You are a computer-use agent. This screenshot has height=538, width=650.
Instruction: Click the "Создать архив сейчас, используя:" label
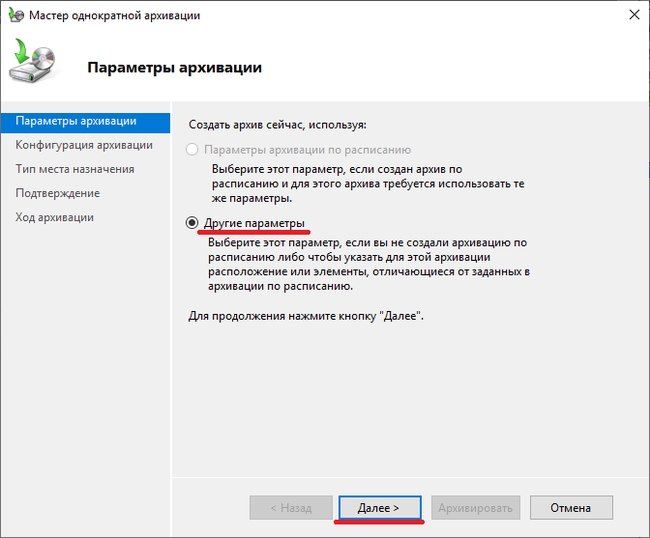pos(278,125)
